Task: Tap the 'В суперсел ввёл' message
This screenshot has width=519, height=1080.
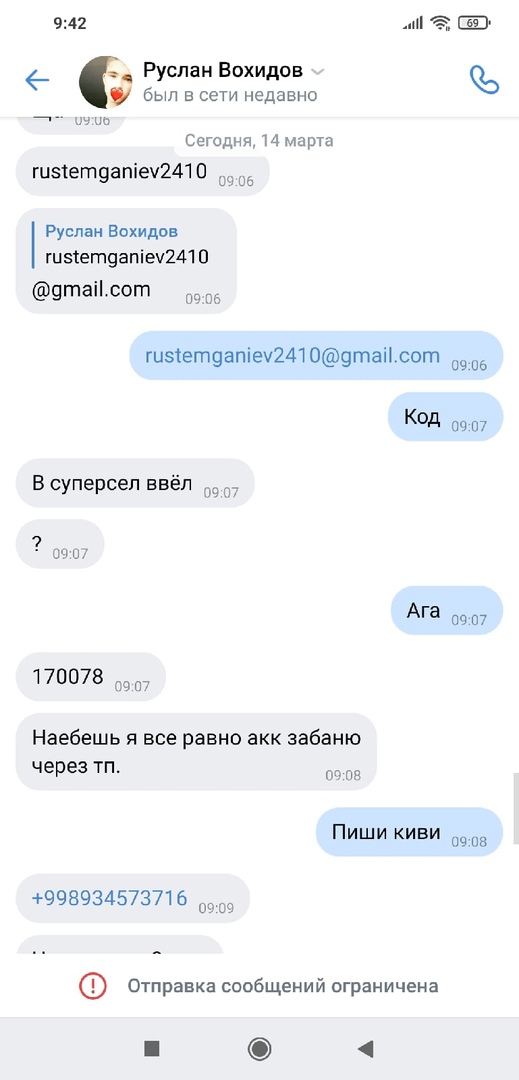Action: coord(135,484)
